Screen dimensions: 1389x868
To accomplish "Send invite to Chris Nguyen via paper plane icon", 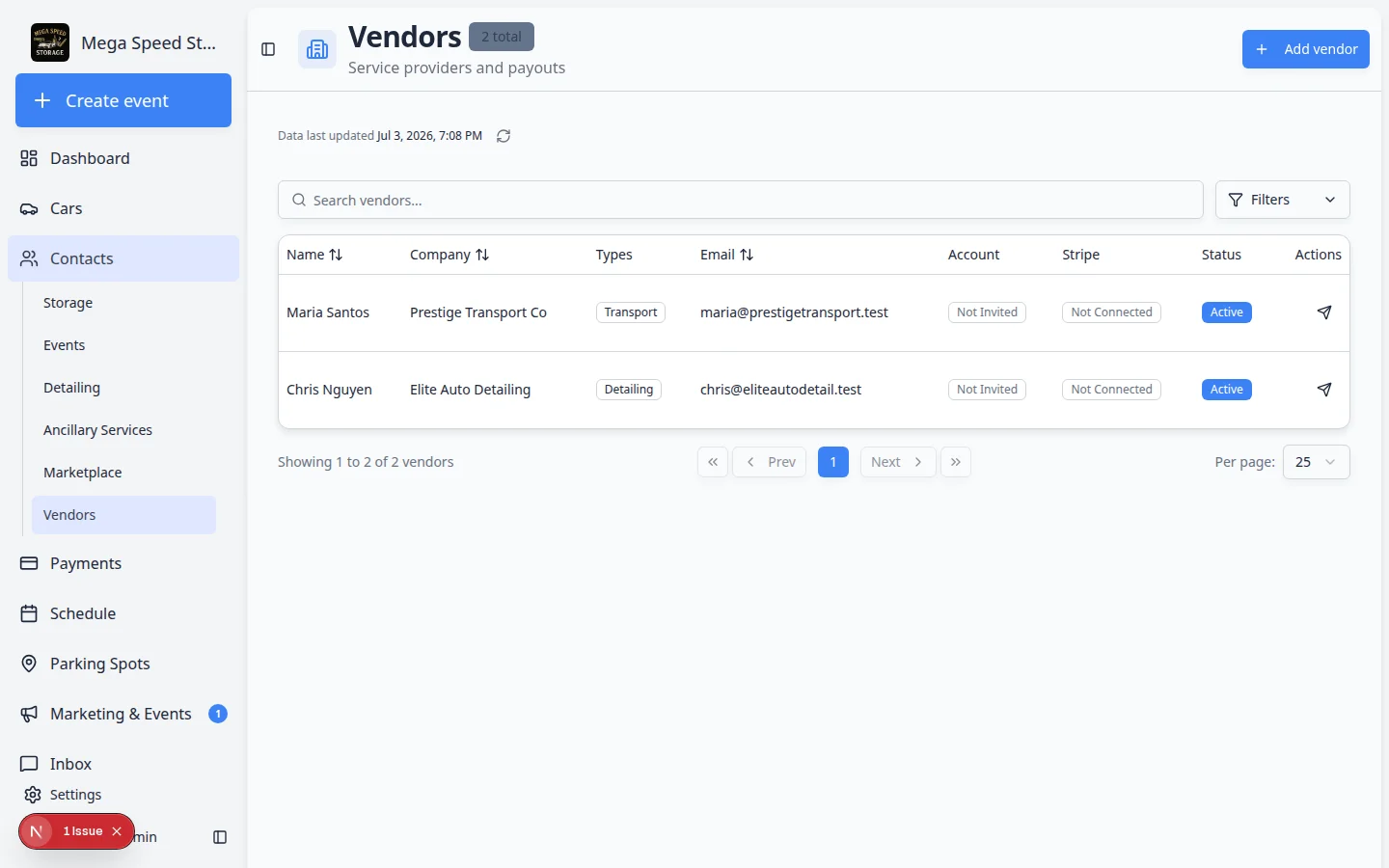I will pos(1324,390).
